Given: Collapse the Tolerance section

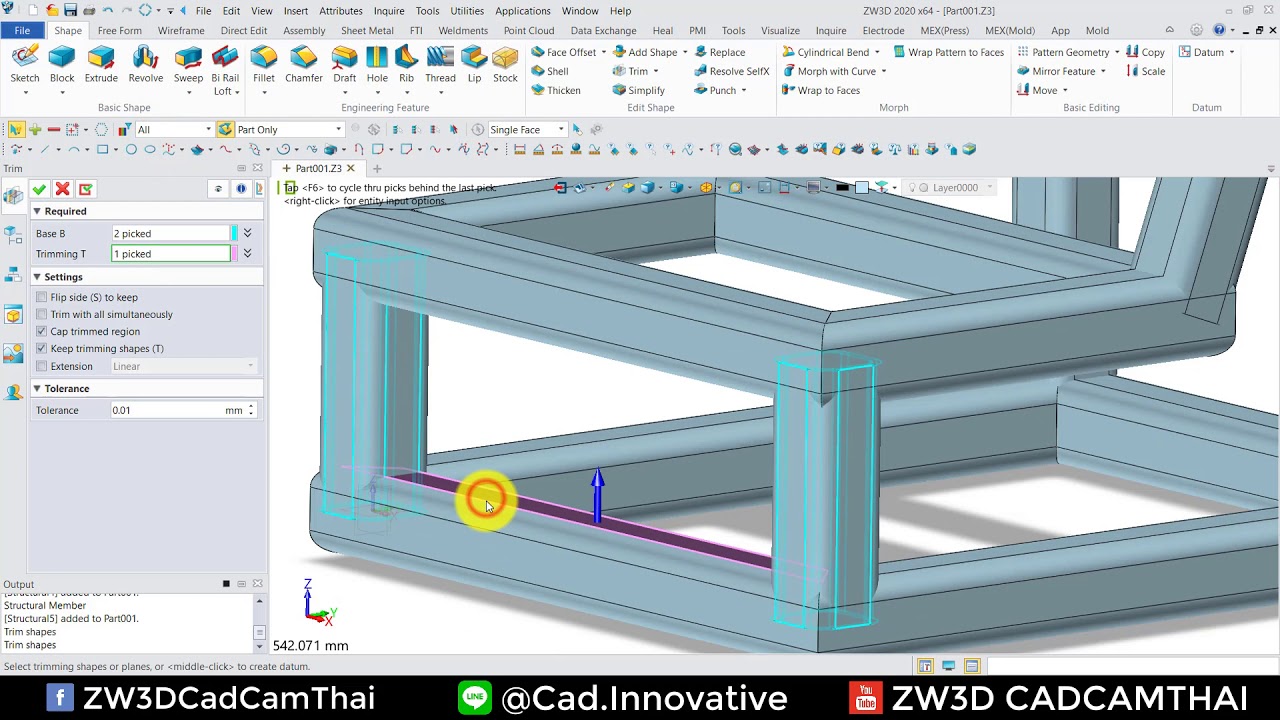Looking at the screenshot, I should click(37, 388).
